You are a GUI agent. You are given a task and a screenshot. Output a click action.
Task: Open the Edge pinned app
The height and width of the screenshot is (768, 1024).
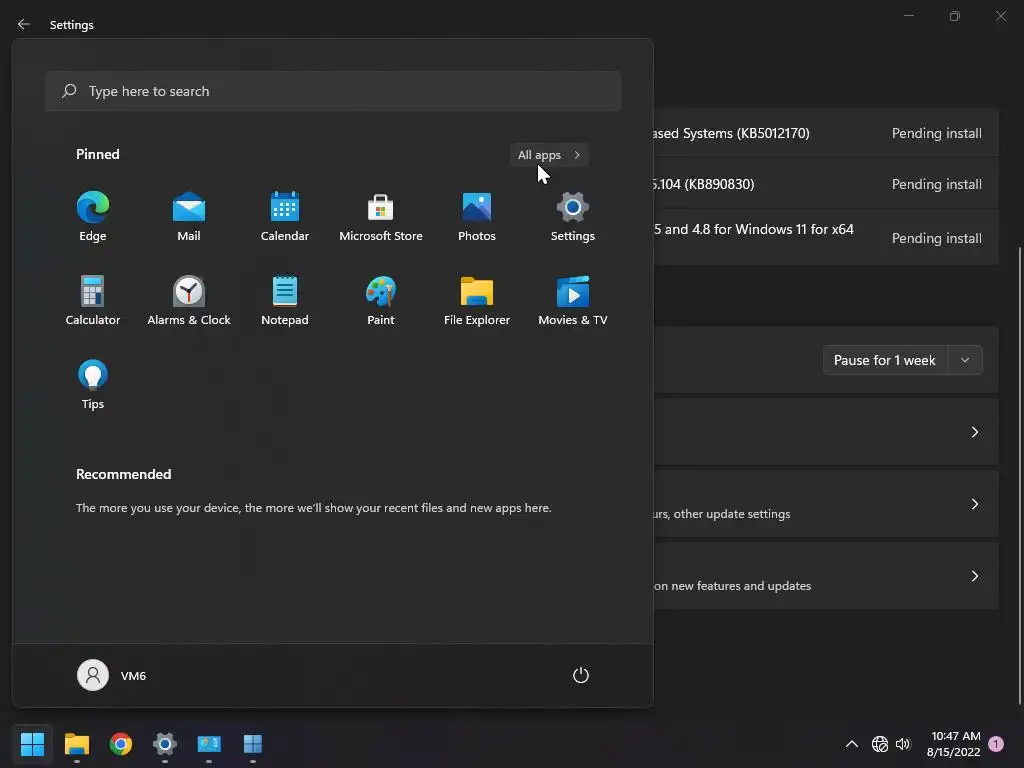(x=93, y=217)
